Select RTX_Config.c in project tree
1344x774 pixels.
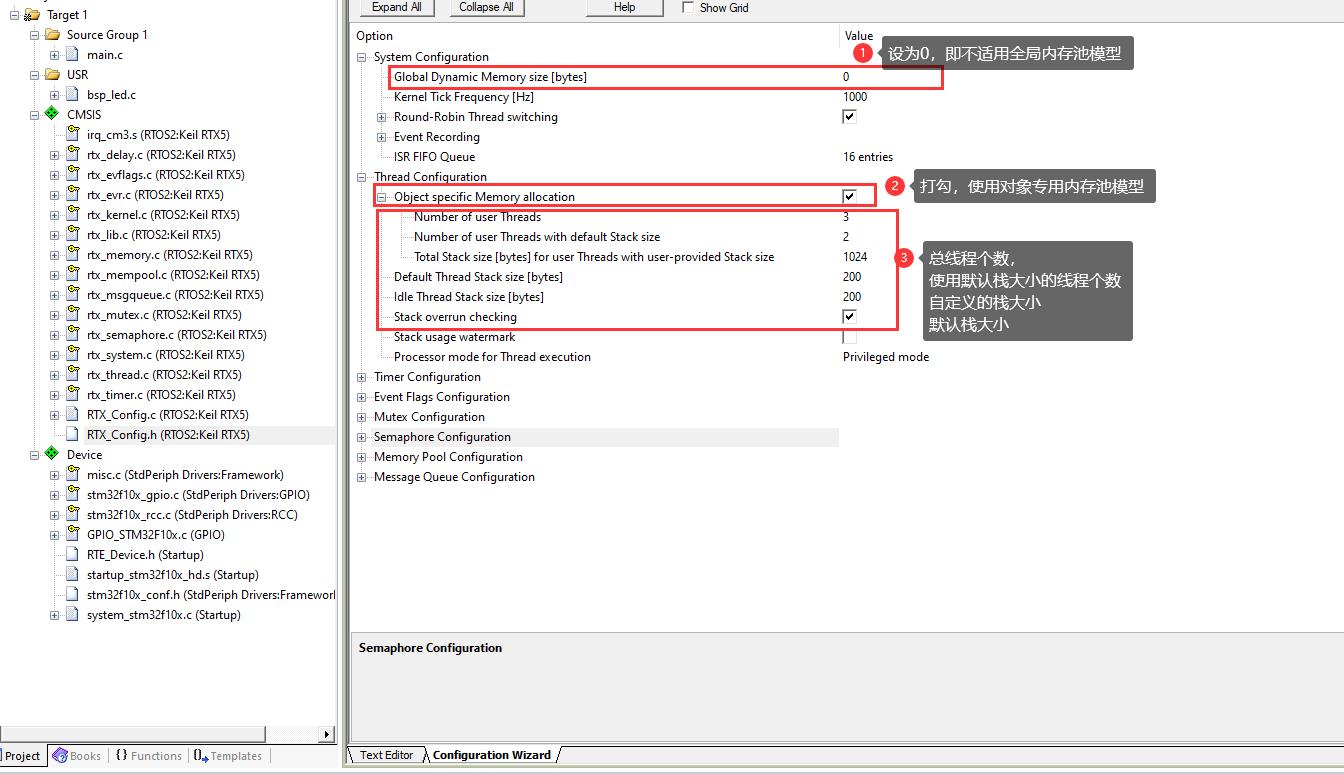click(x=167, y=415)
